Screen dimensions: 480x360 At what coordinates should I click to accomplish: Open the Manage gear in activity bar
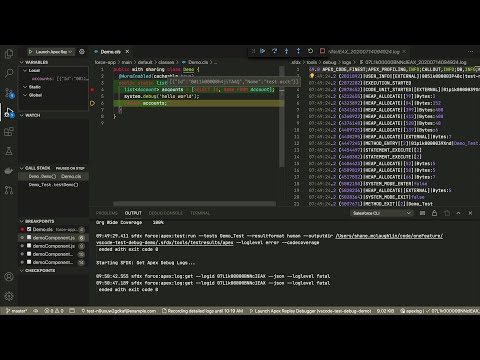[9, 296]
